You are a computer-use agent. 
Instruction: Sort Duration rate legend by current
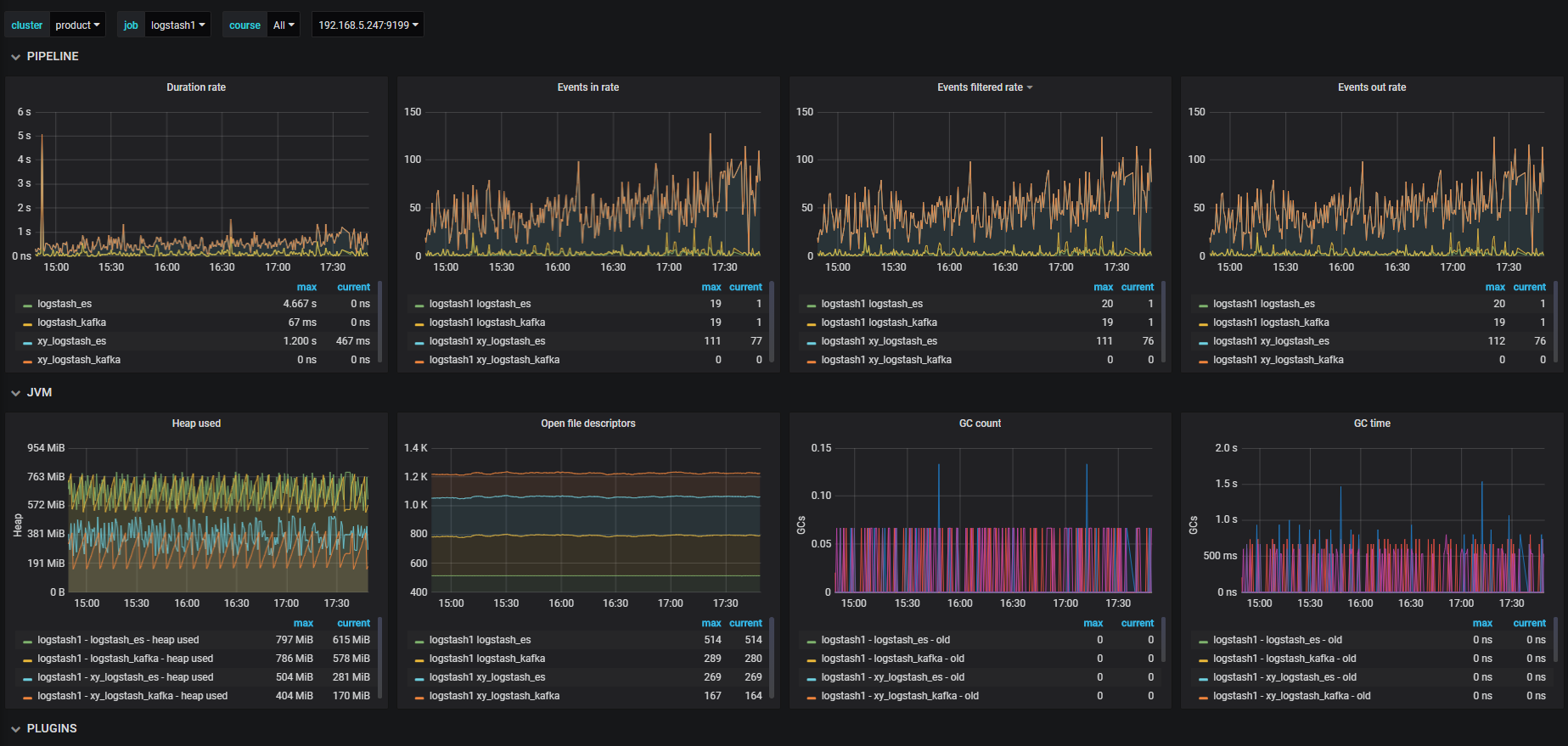click(x=353, y=287)
